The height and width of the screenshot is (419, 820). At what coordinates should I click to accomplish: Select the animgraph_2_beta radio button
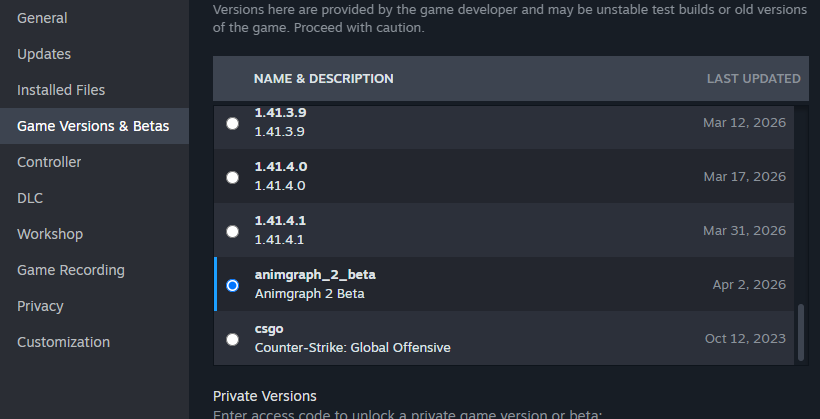click(x=233, y=285)
